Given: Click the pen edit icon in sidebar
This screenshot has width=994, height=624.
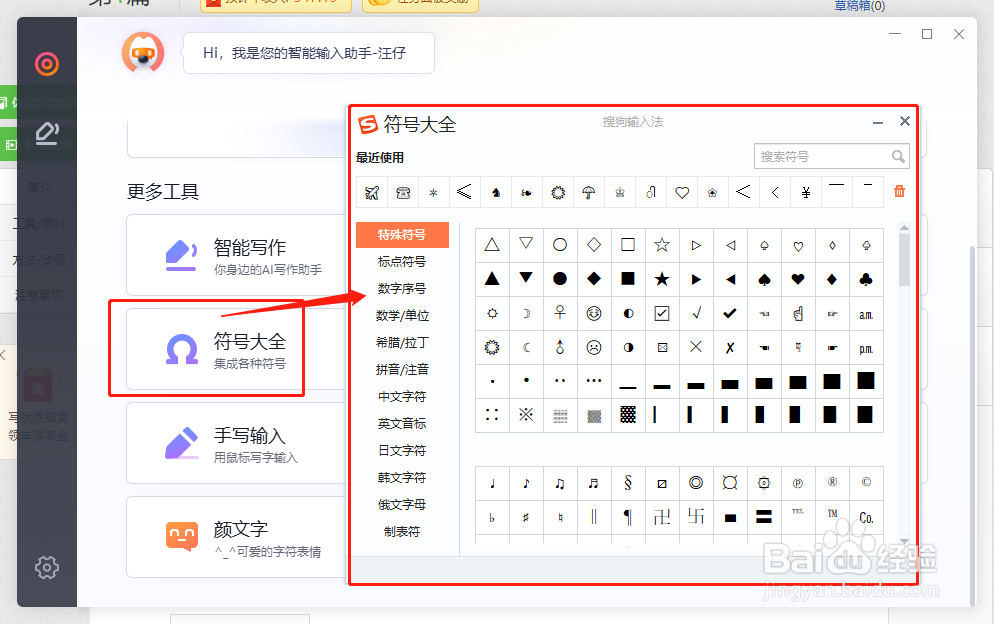Looking at the screenshot, I should point(47,133).
